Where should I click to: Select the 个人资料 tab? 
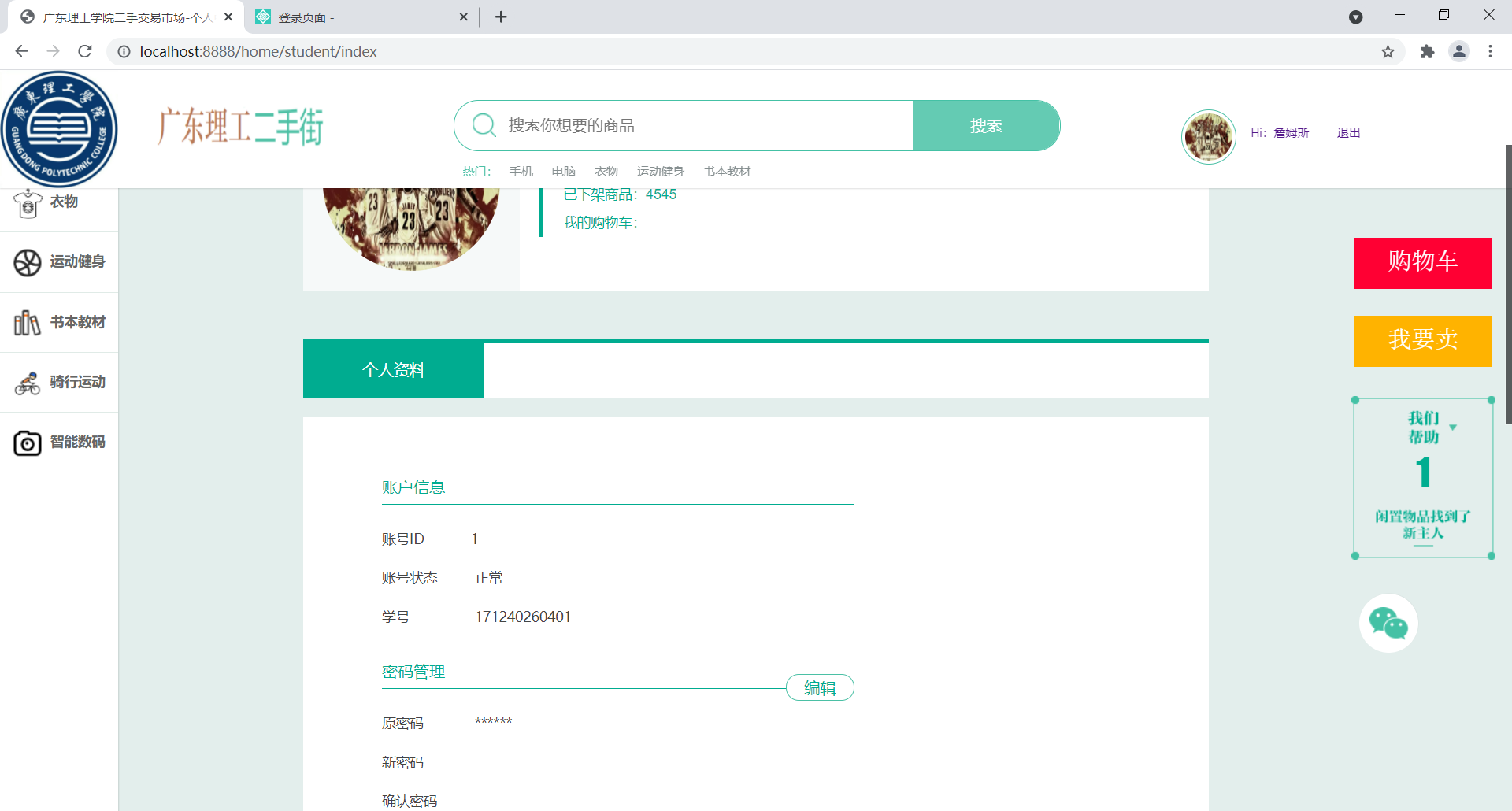click(394, 369)
